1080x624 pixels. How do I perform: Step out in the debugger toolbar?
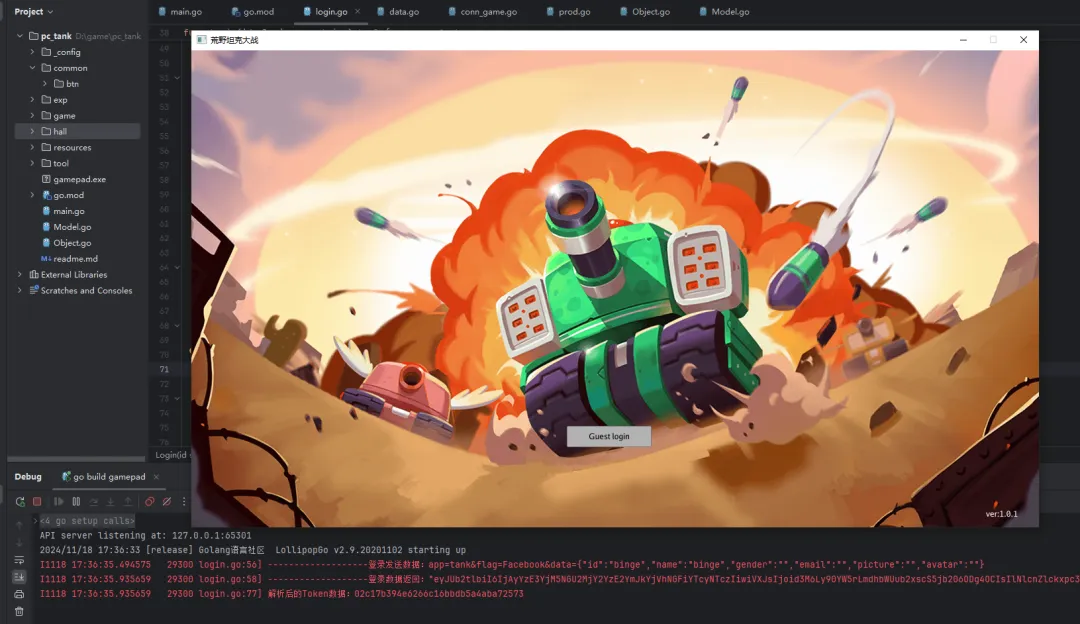click(x=127, y=501)
